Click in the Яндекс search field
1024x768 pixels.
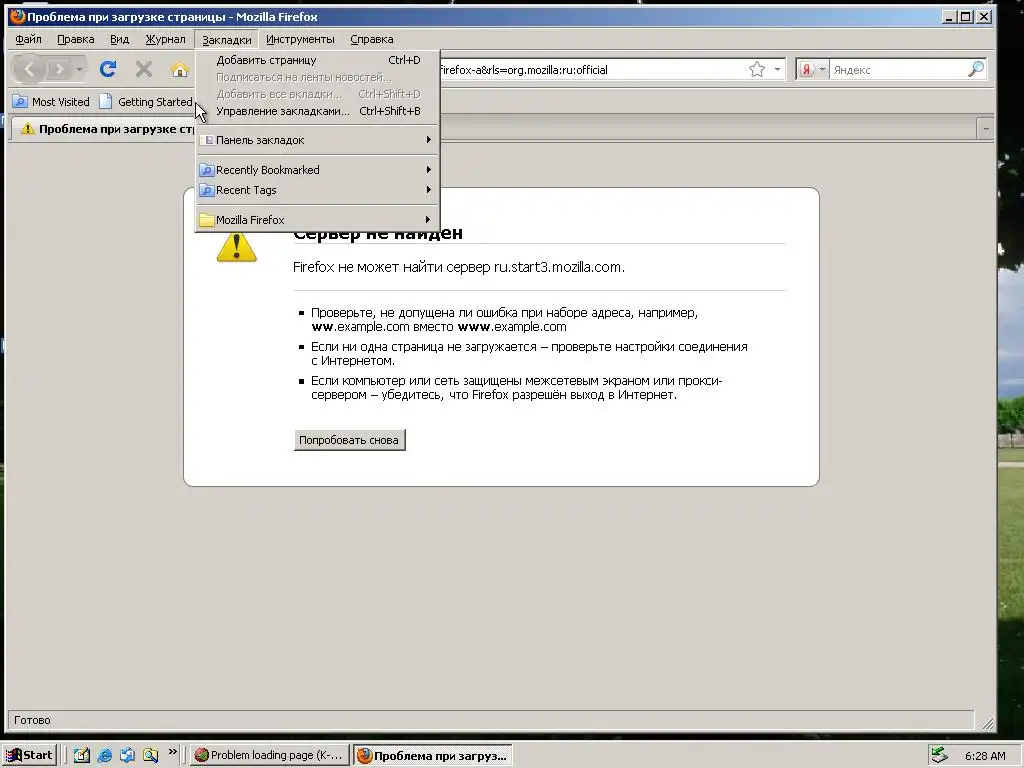898,70
